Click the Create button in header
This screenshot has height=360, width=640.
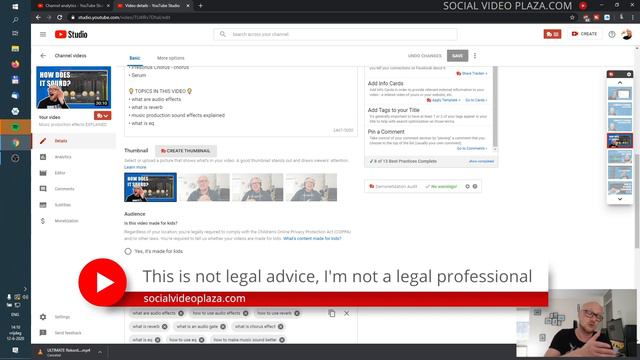coord(584,34)
